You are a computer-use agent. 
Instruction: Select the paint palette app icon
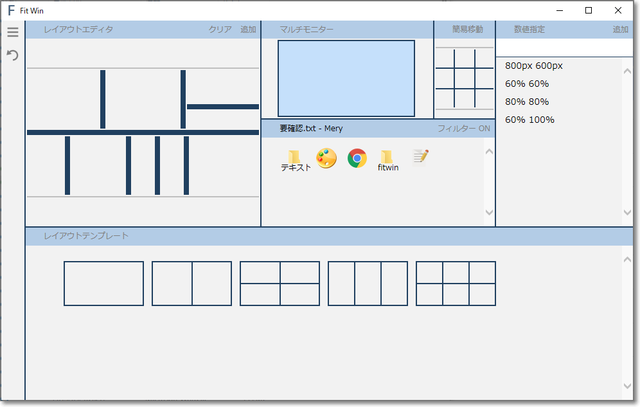tap(326, 158)
